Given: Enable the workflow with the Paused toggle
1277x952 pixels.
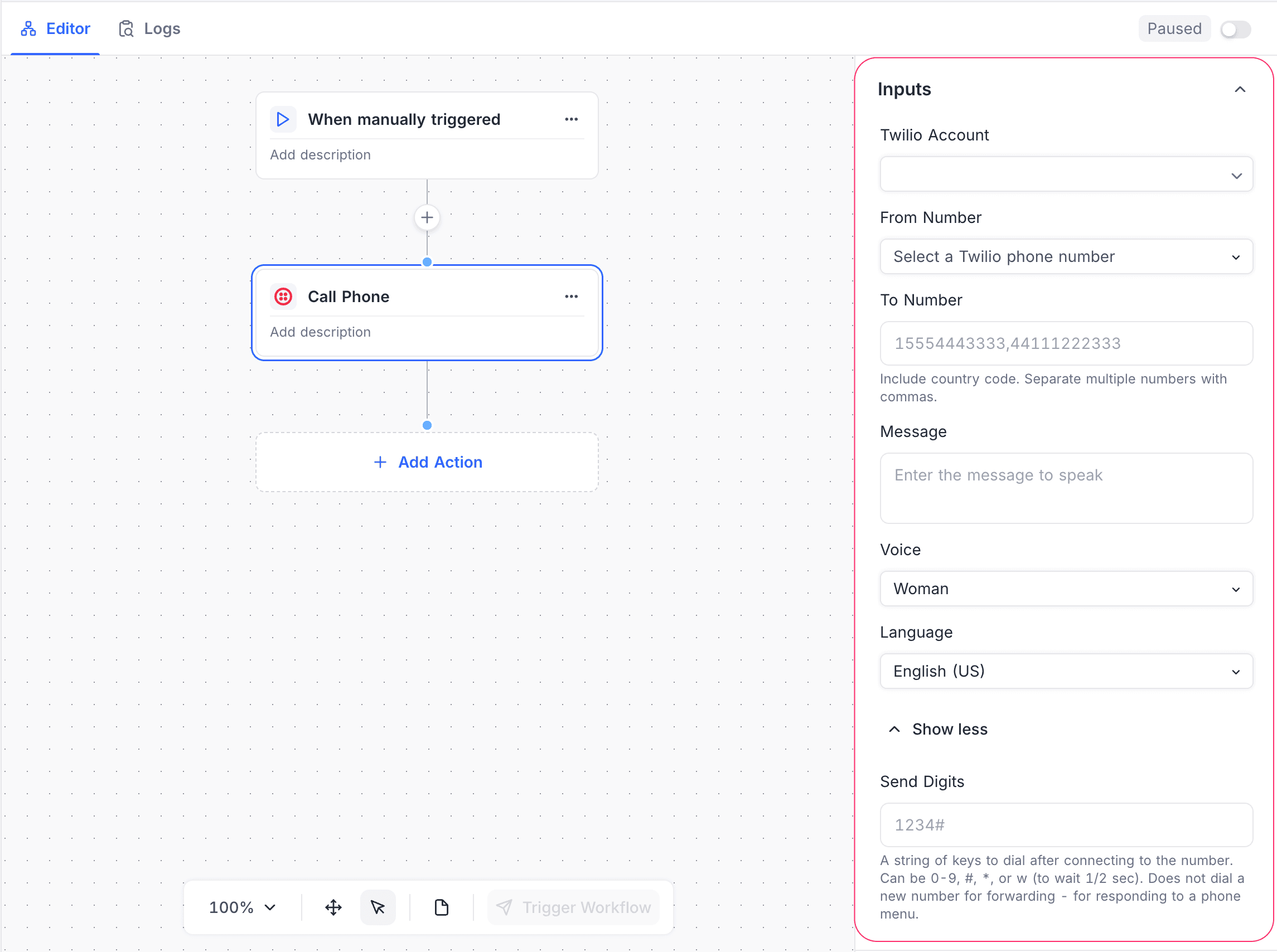Looking at the screenshot, I should click(1235, 28).
